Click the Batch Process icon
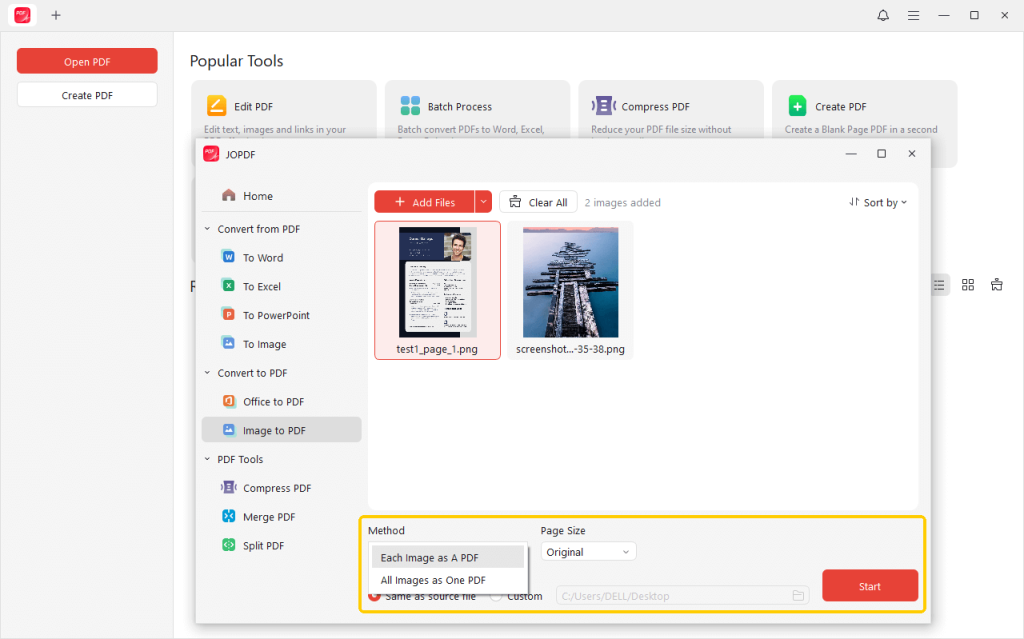 pos(410,106)
